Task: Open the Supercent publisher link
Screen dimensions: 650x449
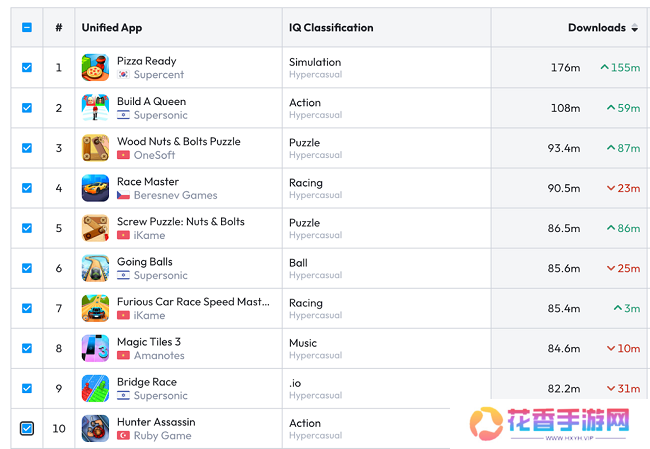Action: pyautogui.click(x=159, y=75)
